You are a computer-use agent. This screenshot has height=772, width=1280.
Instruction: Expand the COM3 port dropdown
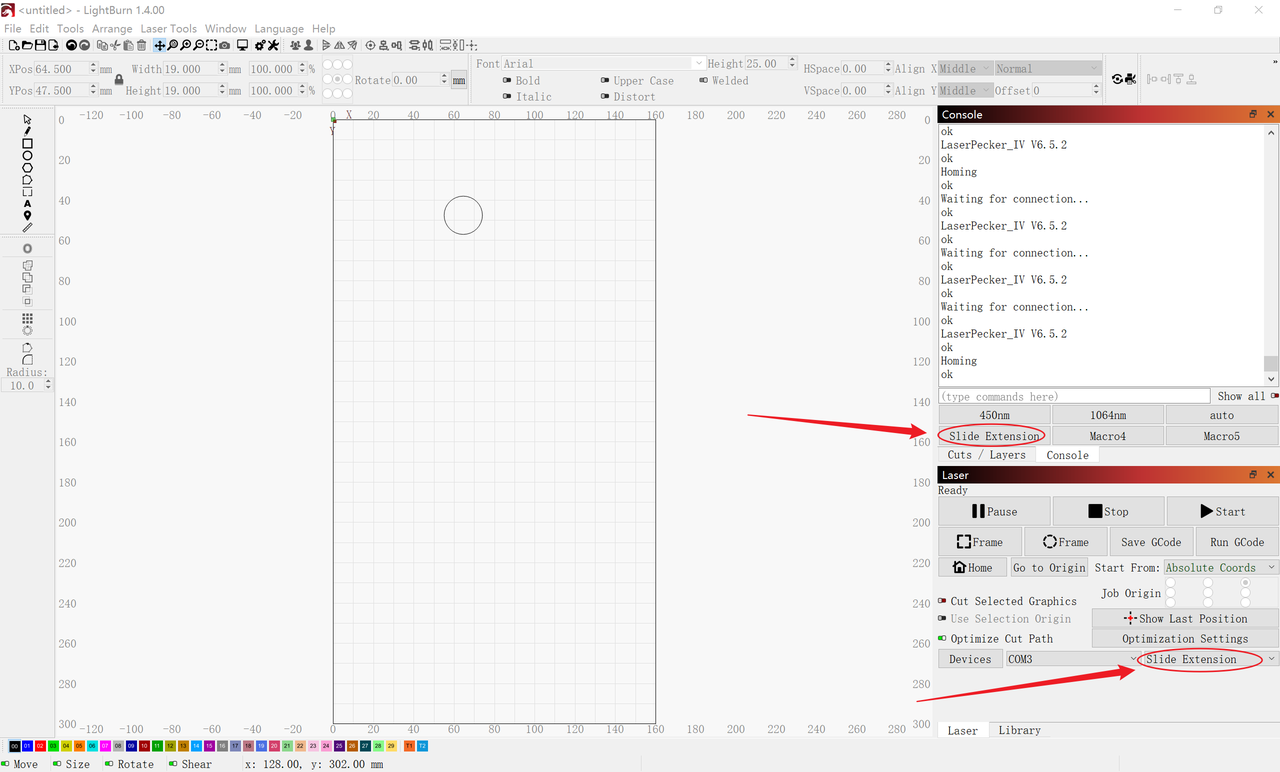point(1071,659)
